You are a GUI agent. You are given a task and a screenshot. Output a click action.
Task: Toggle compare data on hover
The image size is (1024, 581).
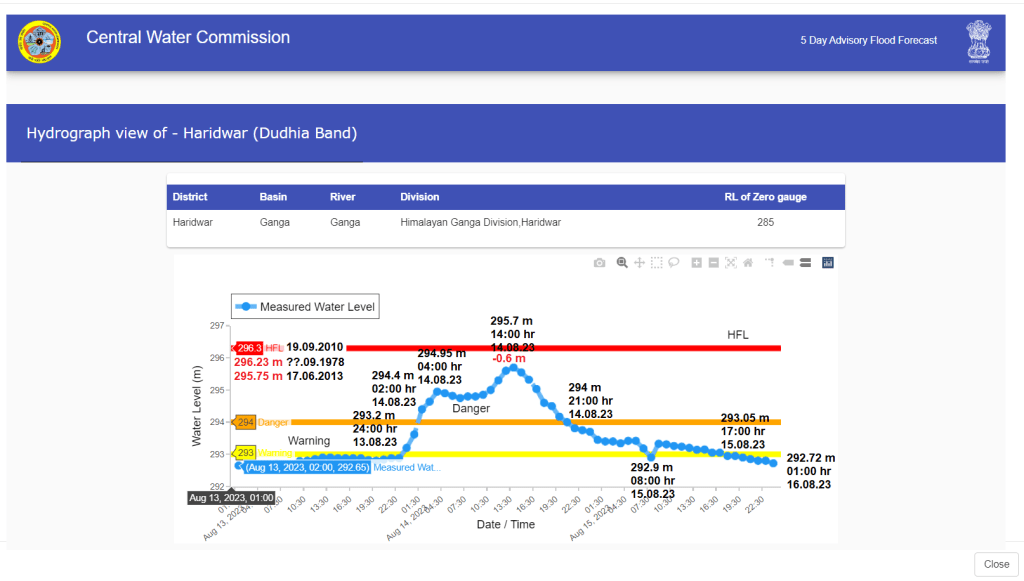coord(805,263)
